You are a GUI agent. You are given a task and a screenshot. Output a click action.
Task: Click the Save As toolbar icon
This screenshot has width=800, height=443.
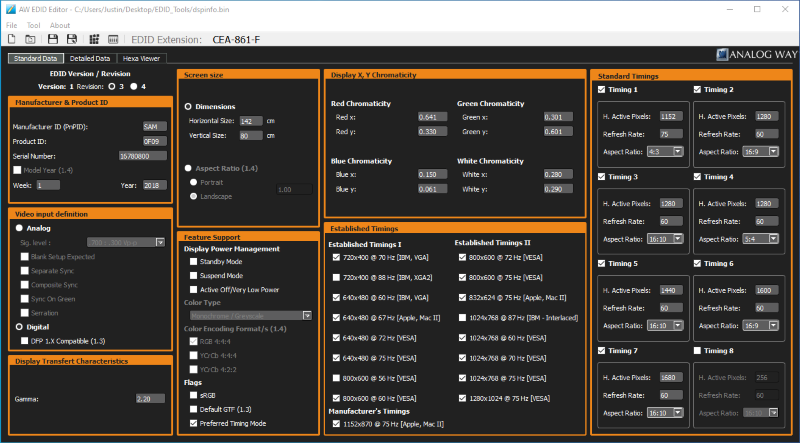(x=73, y=39)
